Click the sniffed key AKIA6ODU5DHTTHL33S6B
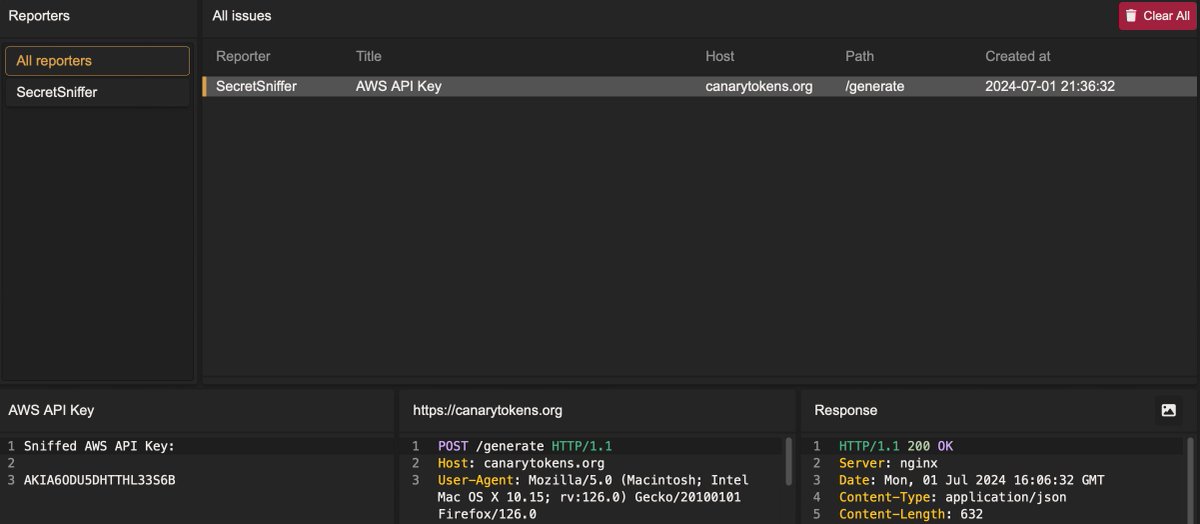The height and width of the screenshot is (524, 1200). 100,480
